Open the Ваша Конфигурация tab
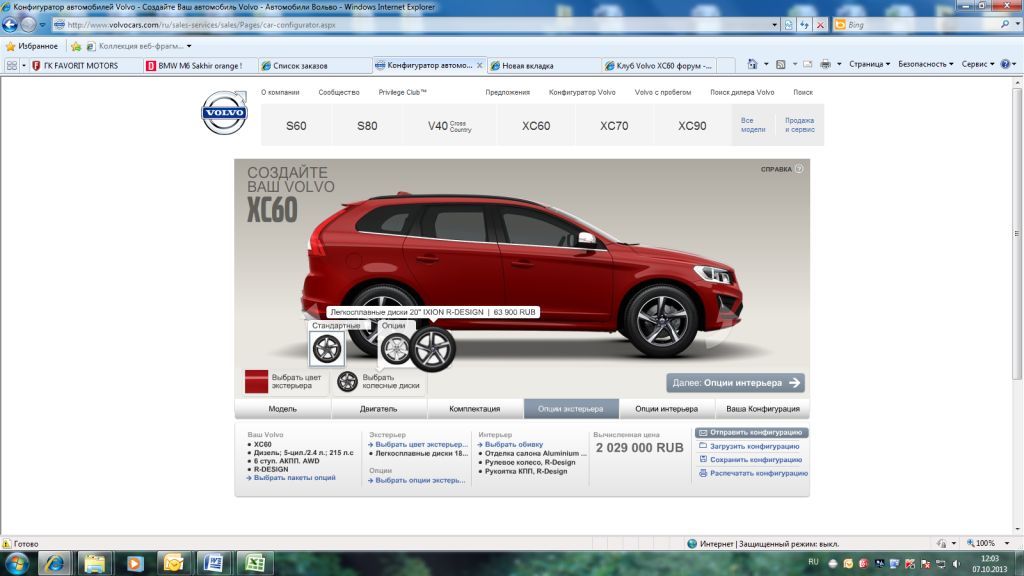The height and width of the screenshot is (576, 1024). [763, 409]
